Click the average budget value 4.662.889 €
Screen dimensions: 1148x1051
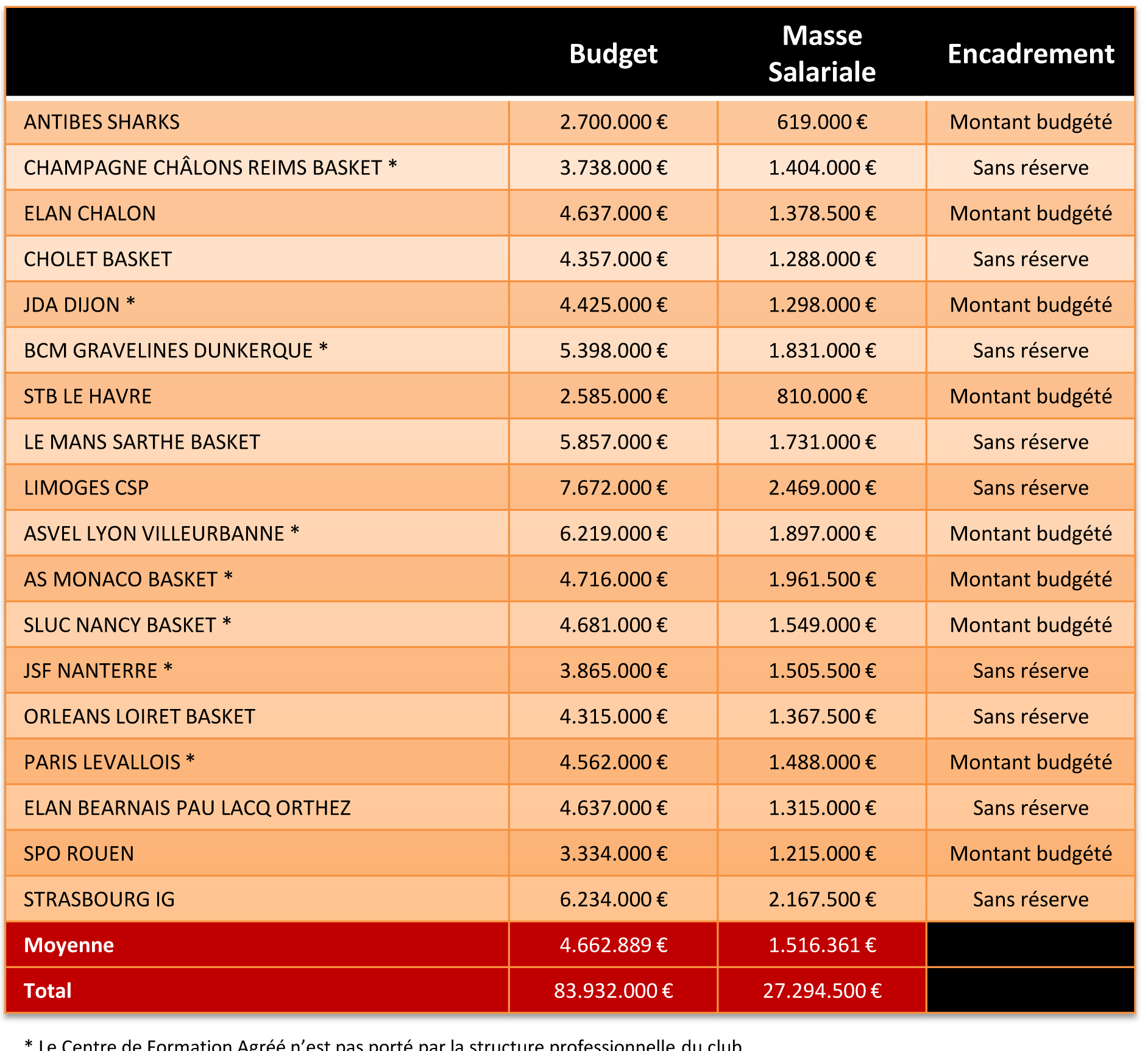tap(613, 945)
